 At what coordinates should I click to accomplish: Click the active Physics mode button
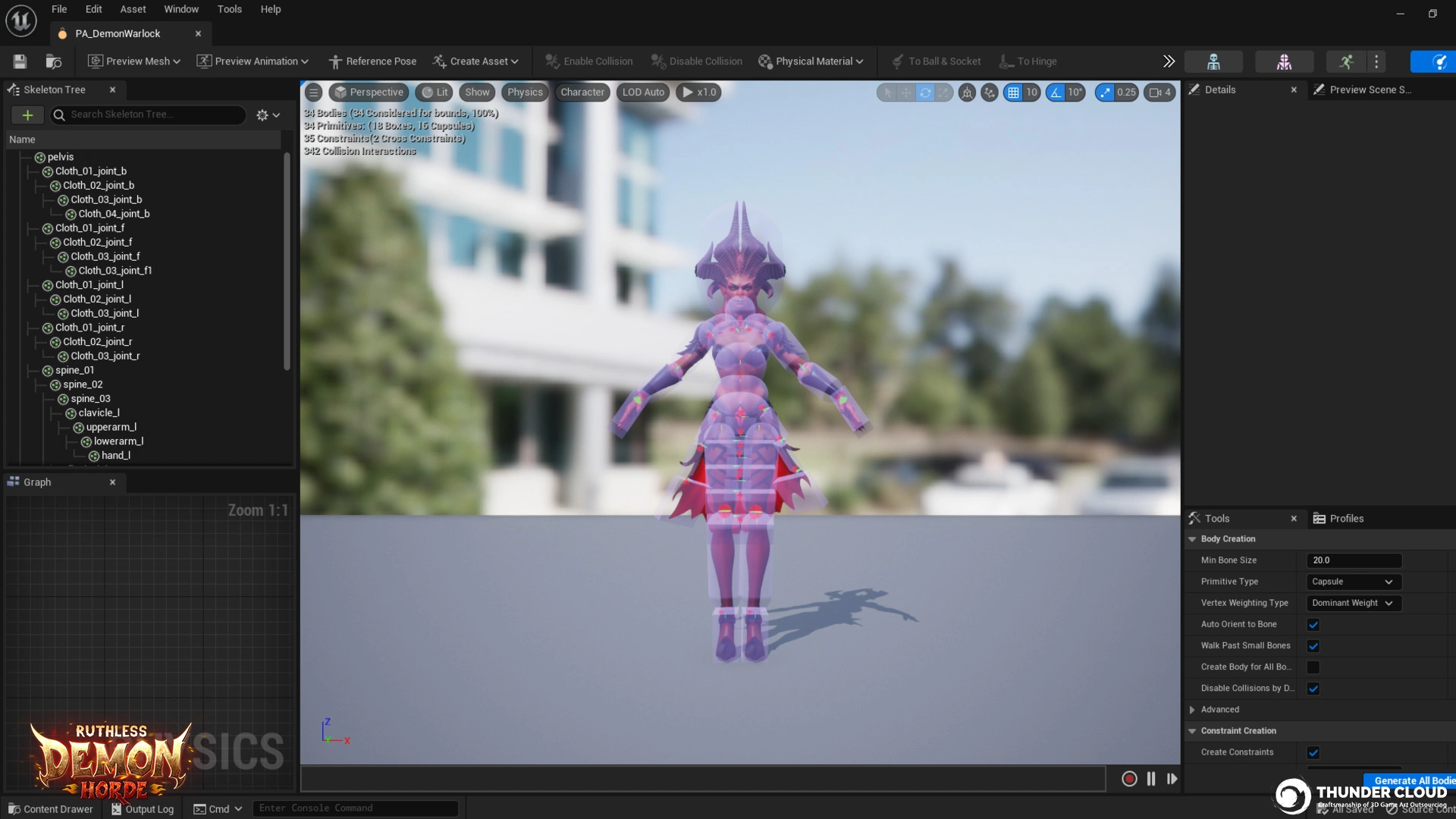[x=1435, y=61]
